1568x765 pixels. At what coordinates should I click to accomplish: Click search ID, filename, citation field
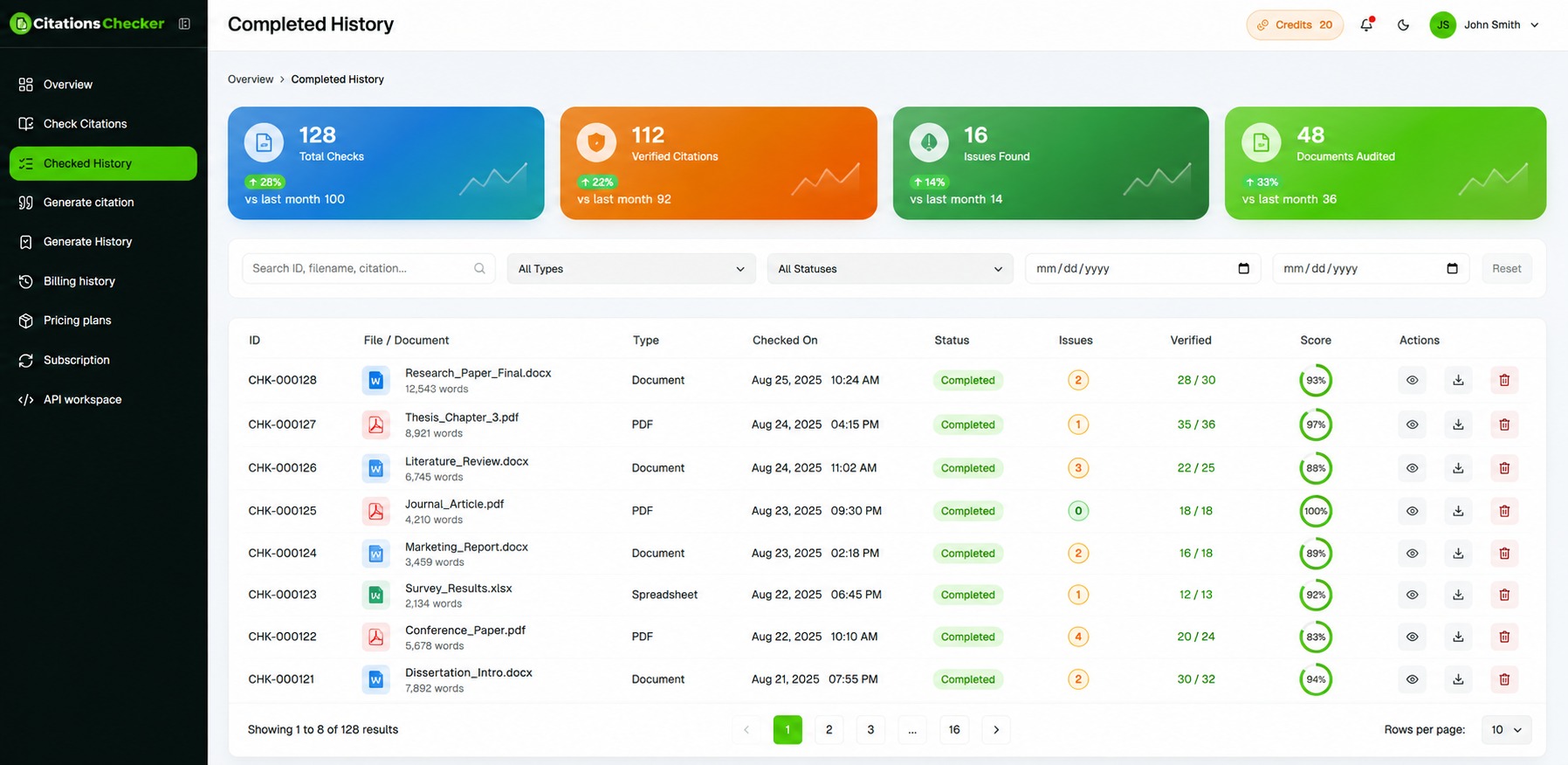(x=368, y=268)
